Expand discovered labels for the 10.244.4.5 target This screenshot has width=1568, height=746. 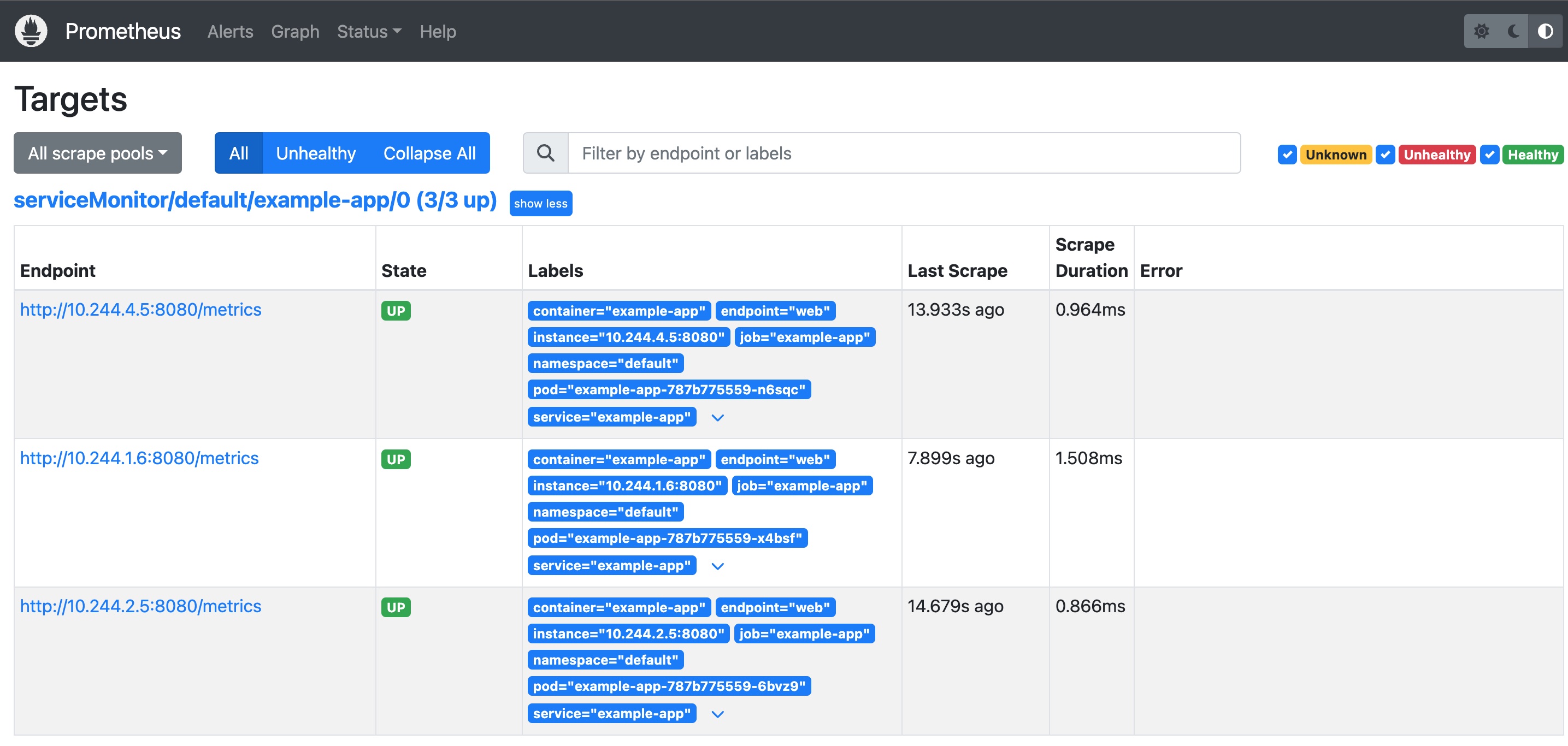click(718, 418)
